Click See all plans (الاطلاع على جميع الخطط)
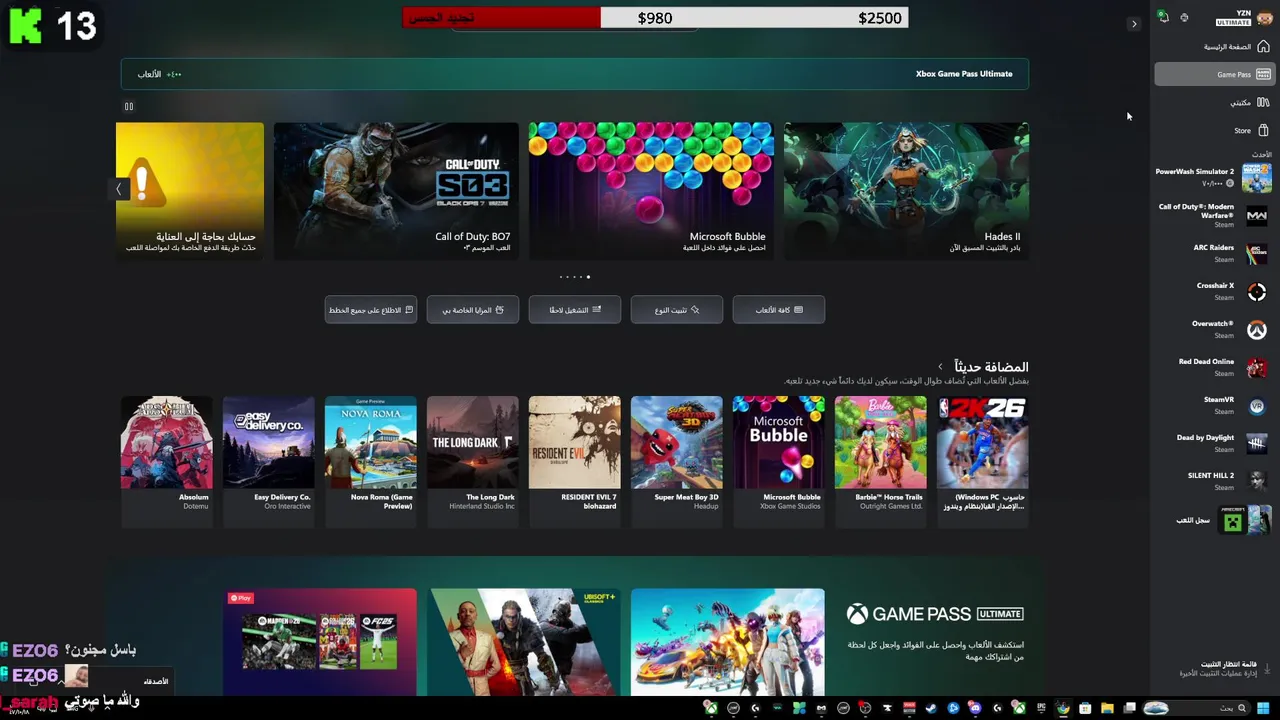Viewport: 1280px width, 720px height. 371,310
